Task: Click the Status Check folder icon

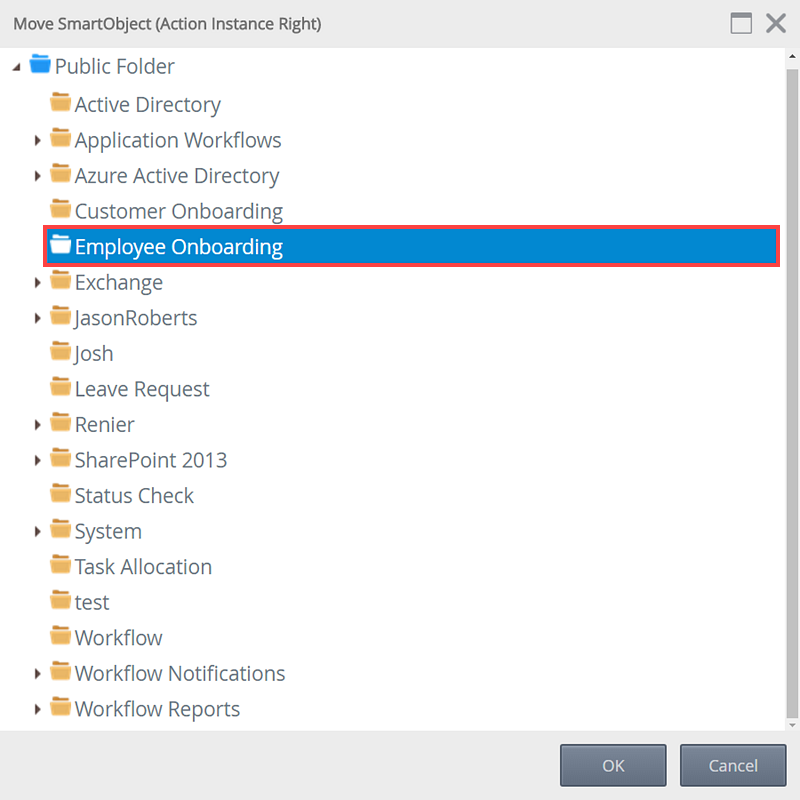Action: 61,495
